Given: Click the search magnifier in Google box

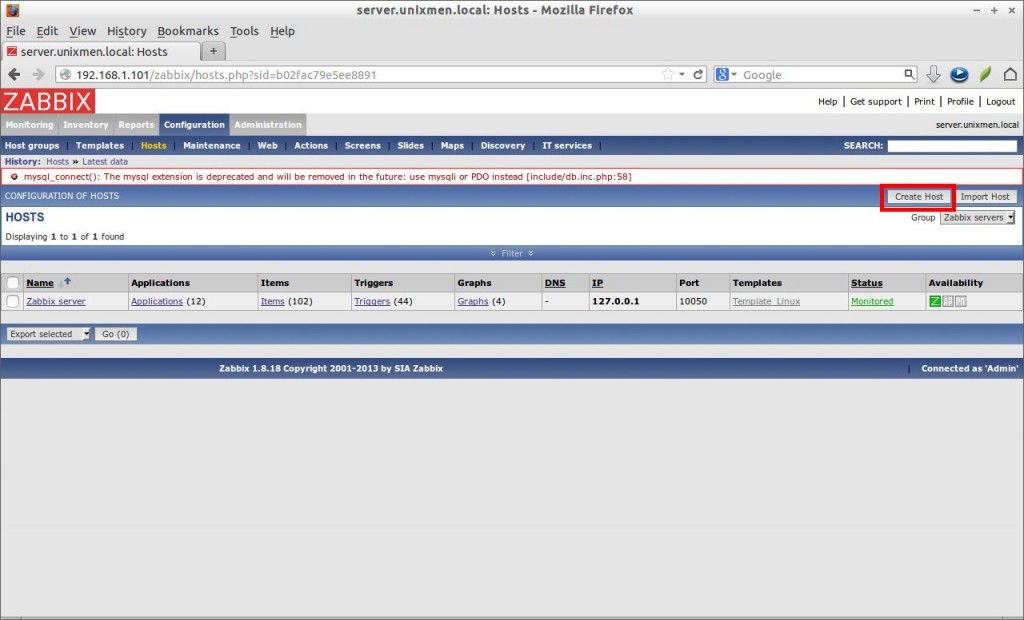Looking at the screenshot, I should click(x=909, y=74).
